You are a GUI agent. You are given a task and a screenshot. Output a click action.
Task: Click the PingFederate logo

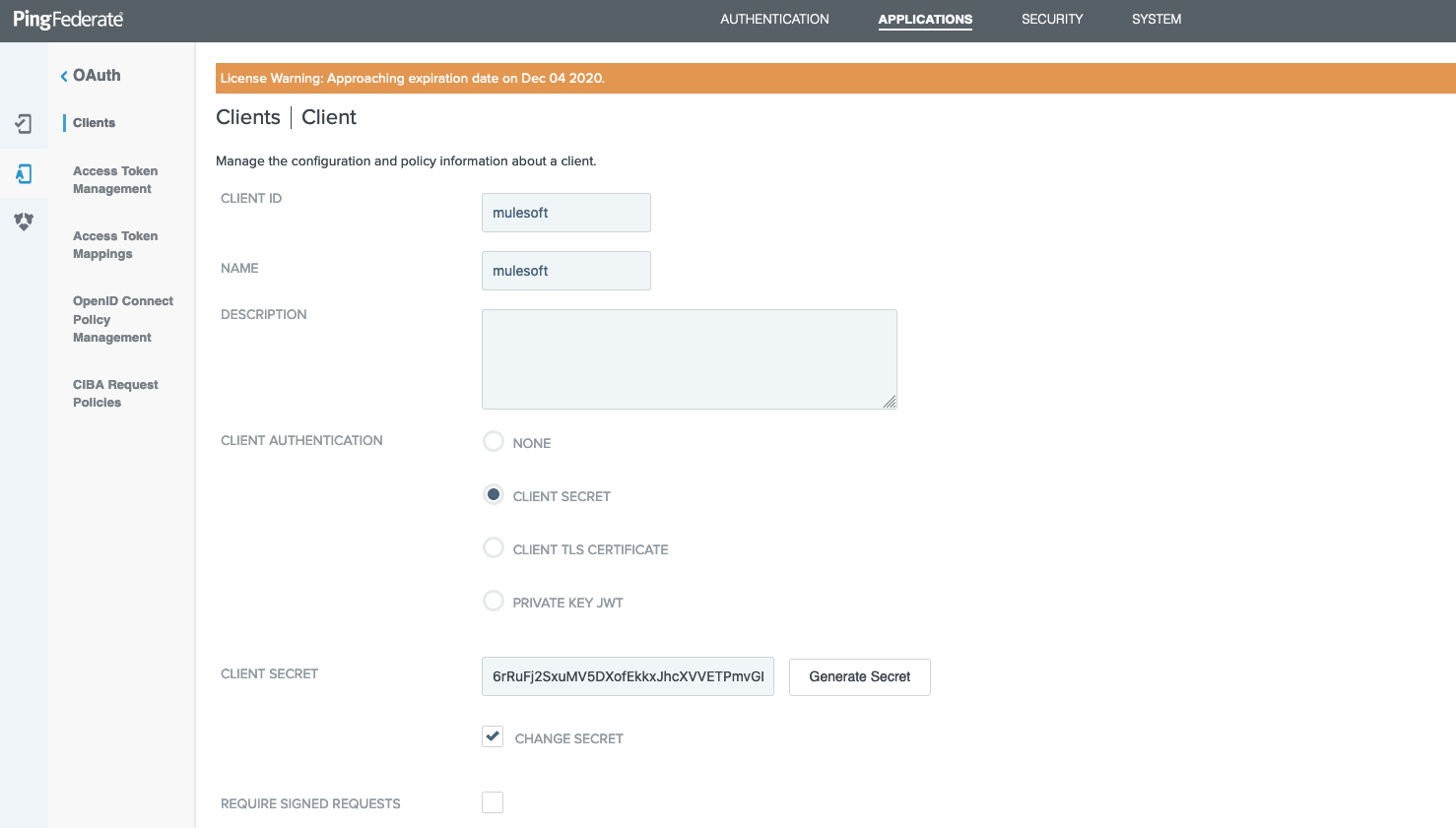pyautogui.click(x=68, y=20)
